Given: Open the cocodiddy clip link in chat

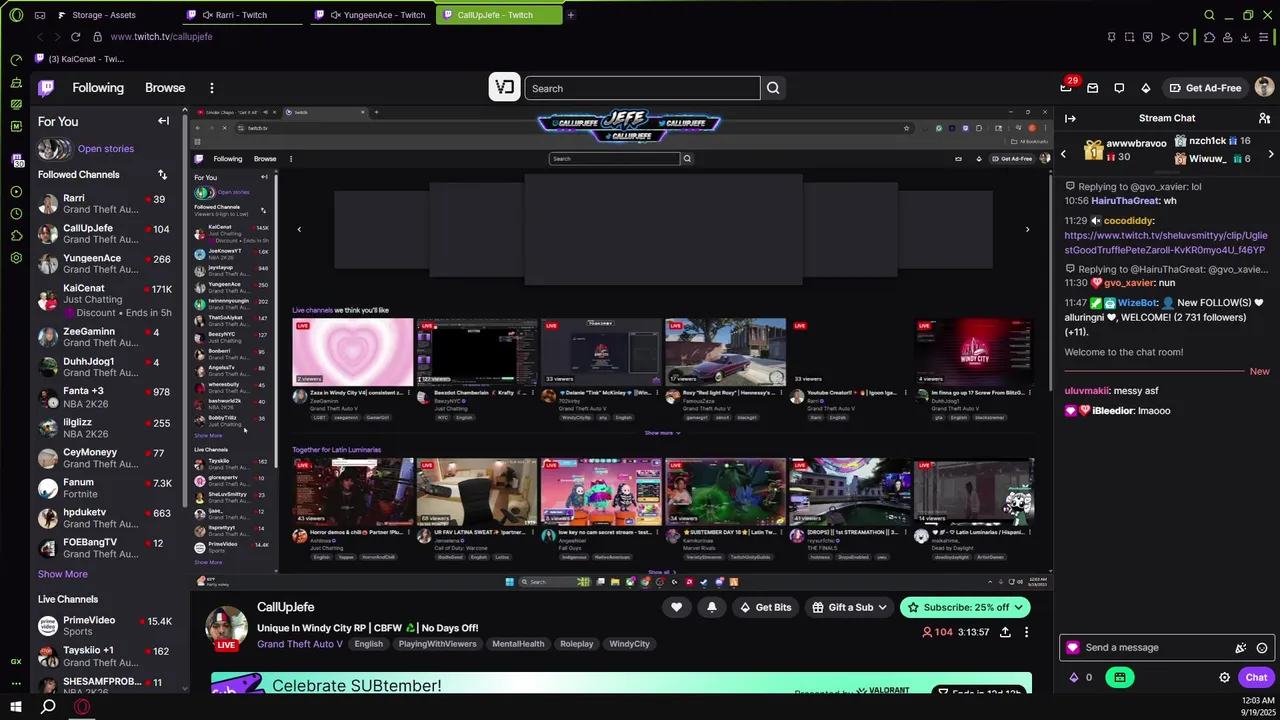Looking at the screenshot, I should (1165, 243).
